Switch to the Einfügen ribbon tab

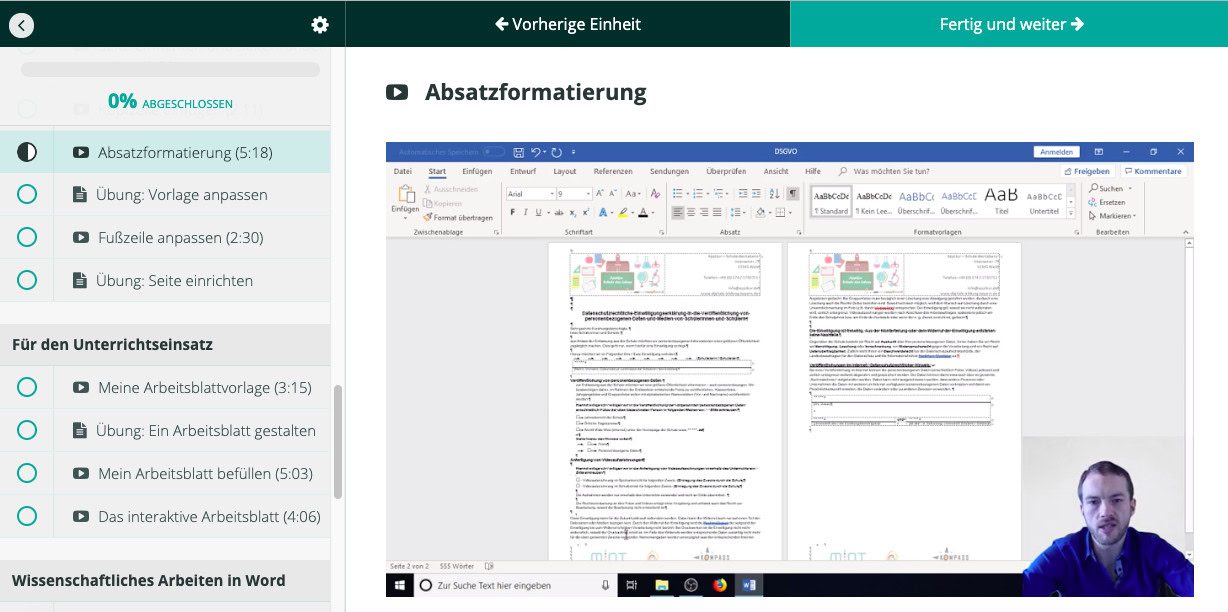[x=477, y=171]
